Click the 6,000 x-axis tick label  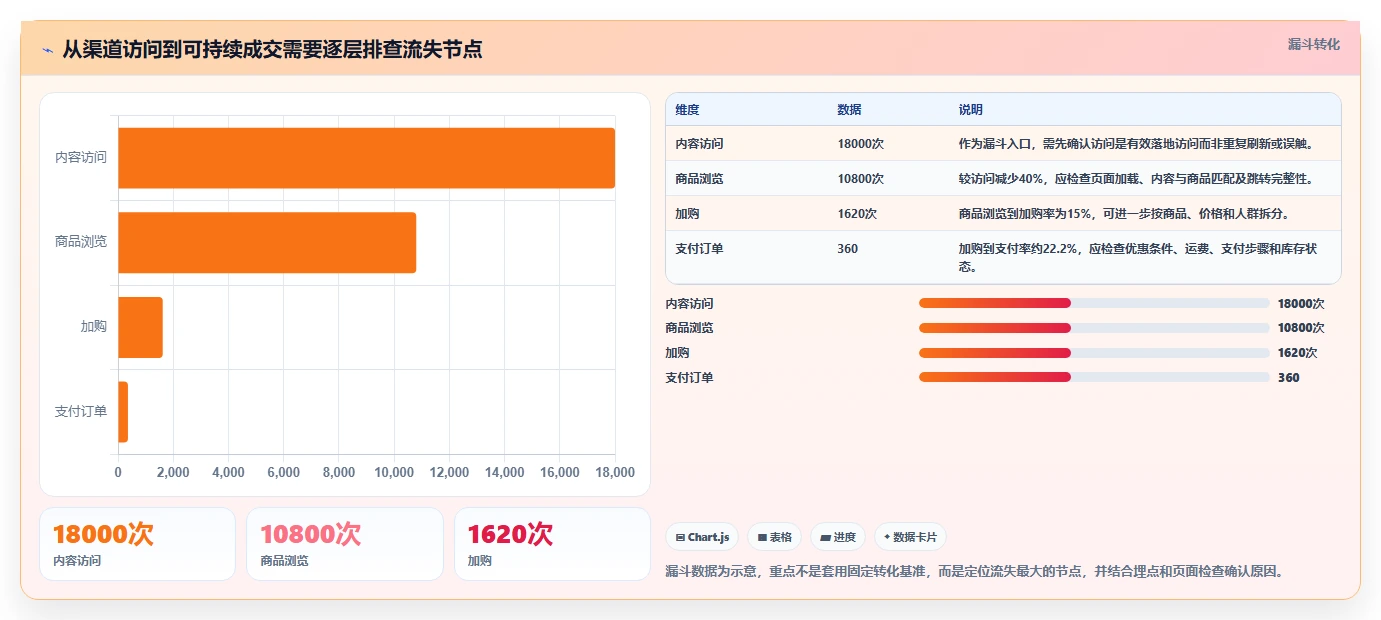(284, 473)
